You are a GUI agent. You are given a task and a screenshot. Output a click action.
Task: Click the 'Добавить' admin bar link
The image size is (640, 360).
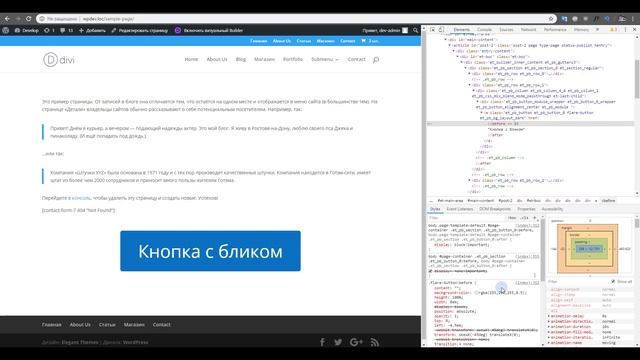point(92,30)
